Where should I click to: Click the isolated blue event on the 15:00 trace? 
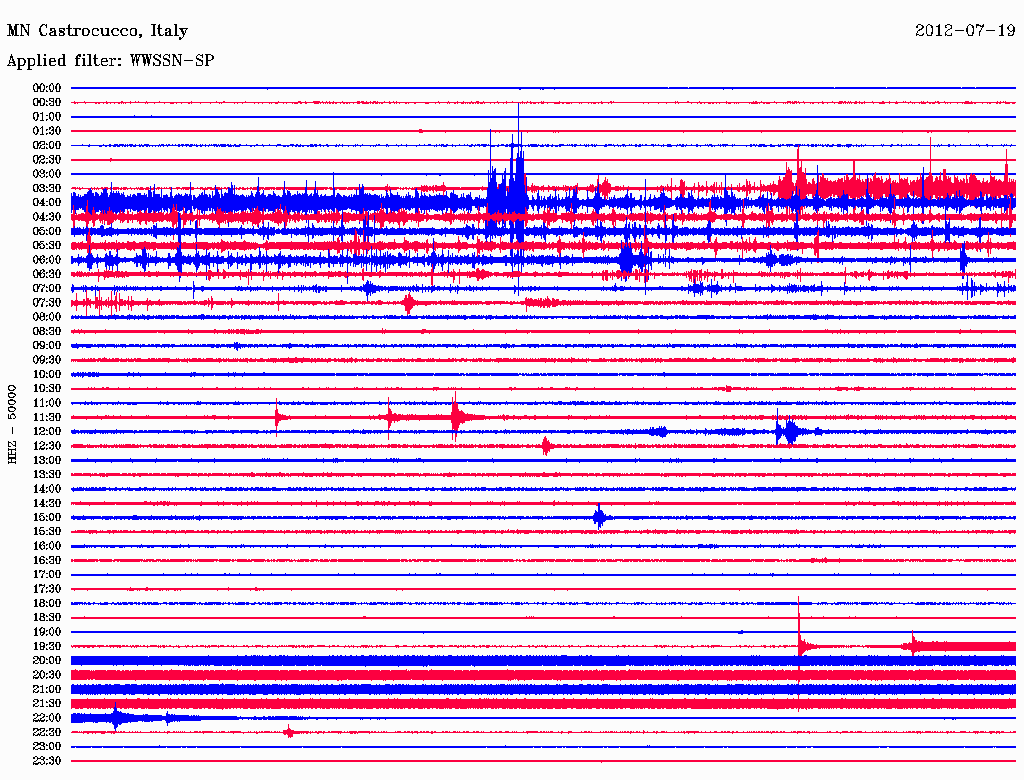[x=599, y=517]
